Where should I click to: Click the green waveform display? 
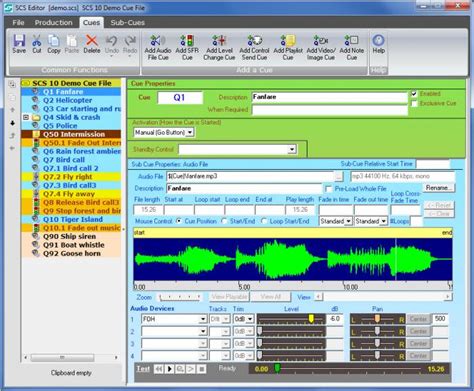coord(293,259)
